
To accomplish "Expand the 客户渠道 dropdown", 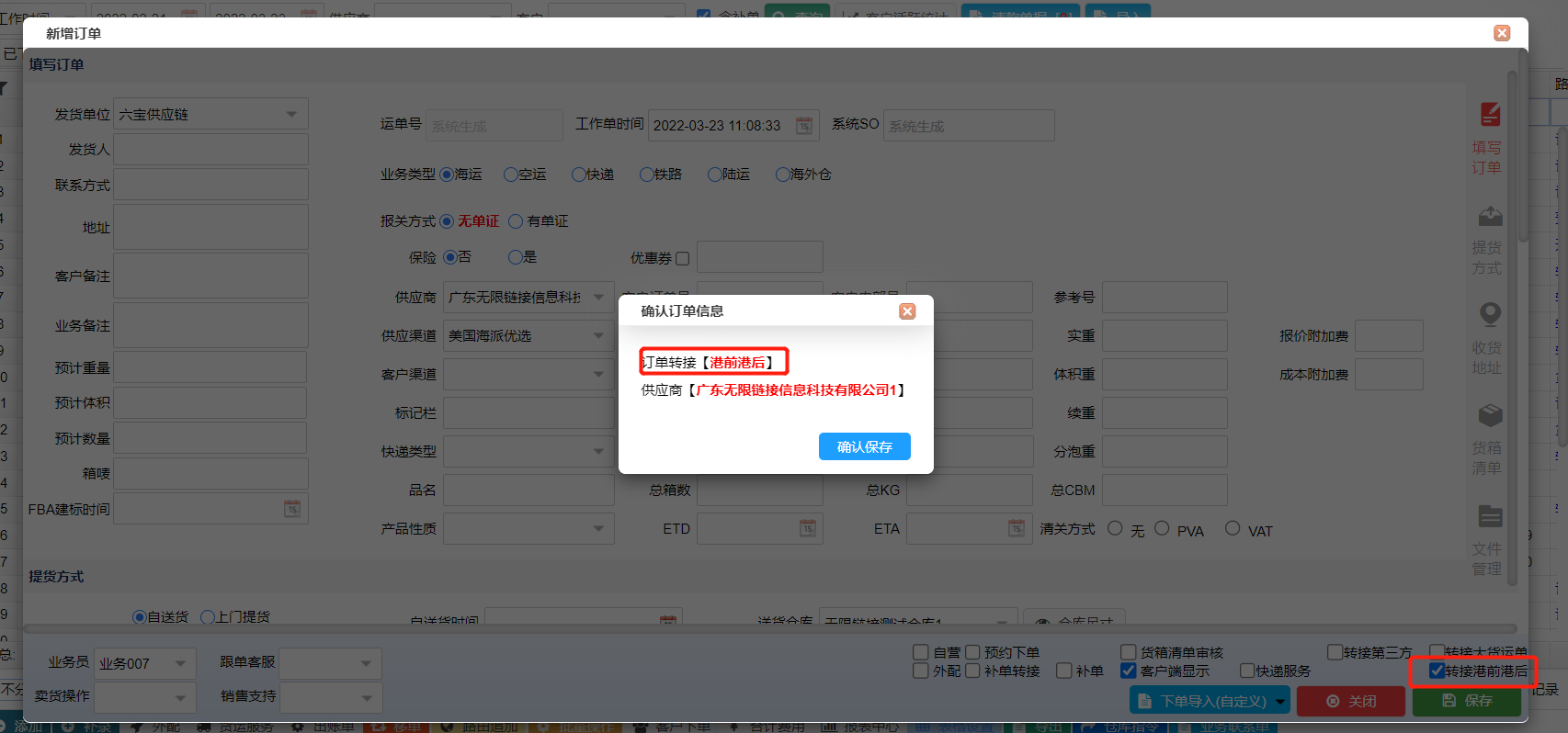I will tap(598, 374).
